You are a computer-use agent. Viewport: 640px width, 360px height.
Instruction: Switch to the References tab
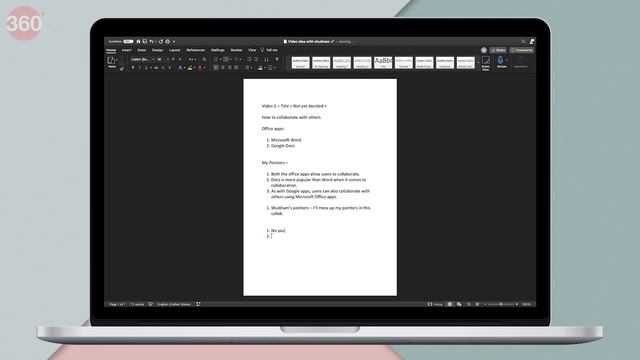point(196,50)
